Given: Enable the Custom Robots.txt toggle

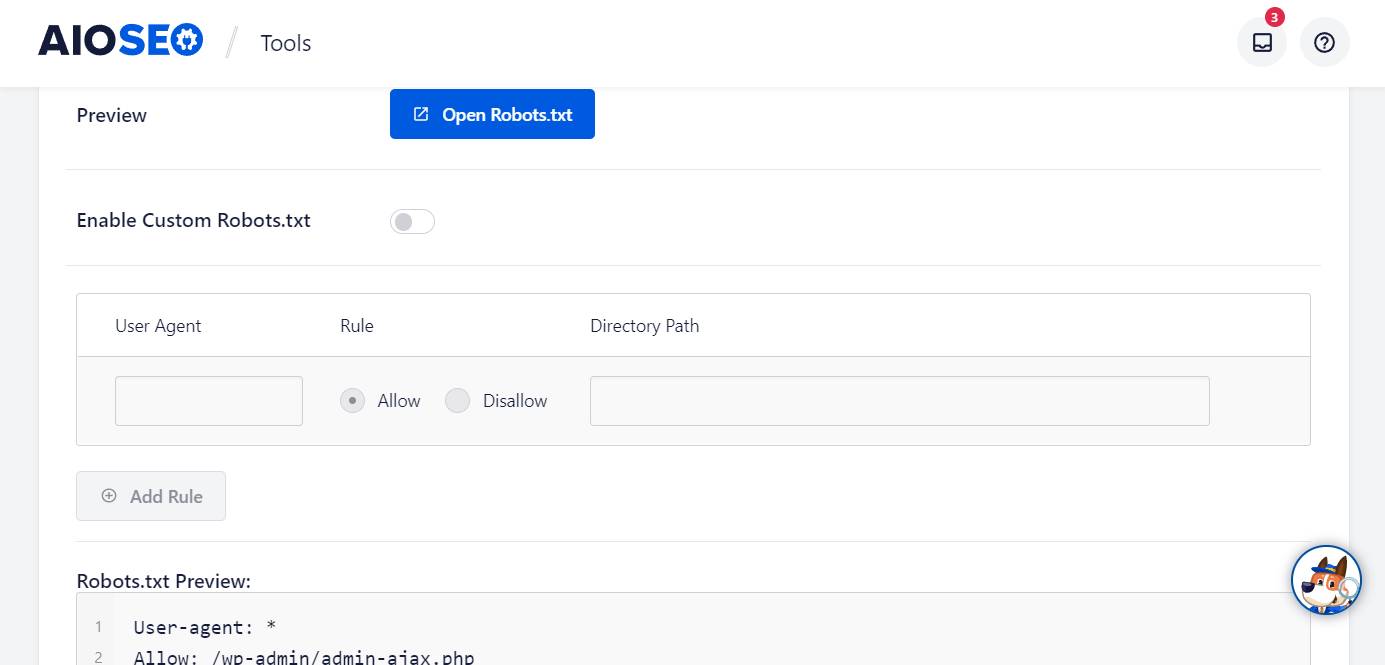Looking at the screenshot, I should coord(412,221).
